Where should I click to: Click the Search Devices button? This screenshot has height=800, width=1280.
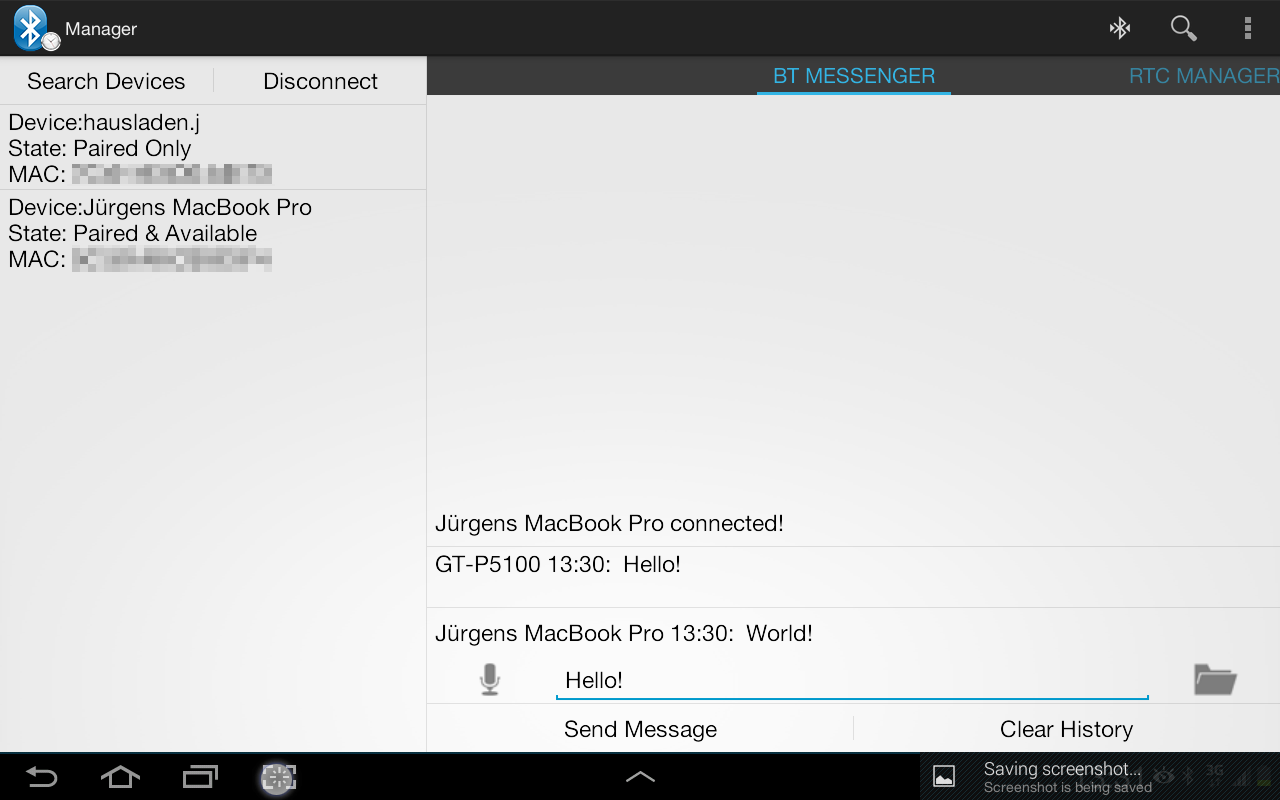tap(106, 81)
